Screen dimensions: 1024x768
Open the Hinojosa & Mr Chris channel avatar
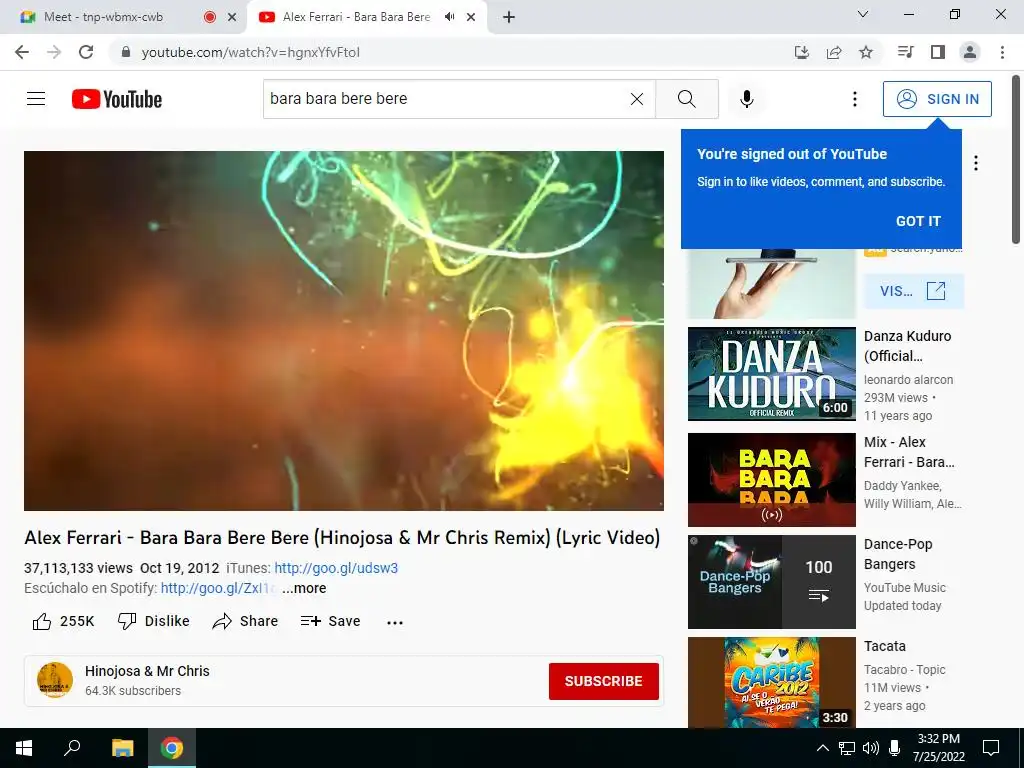[55, 680]
